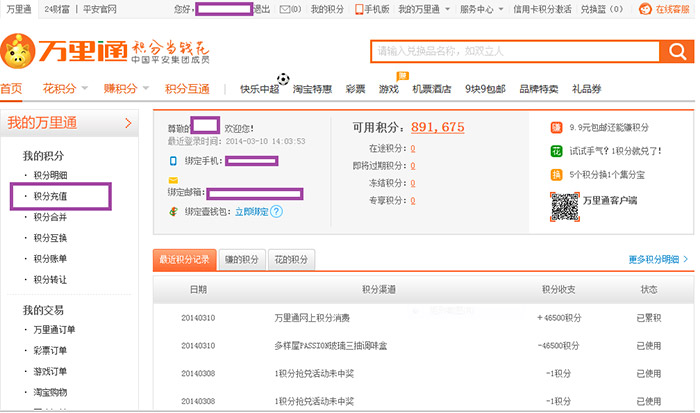
Task: Open the 万里通 piggy logo
Action: point(18,51)
